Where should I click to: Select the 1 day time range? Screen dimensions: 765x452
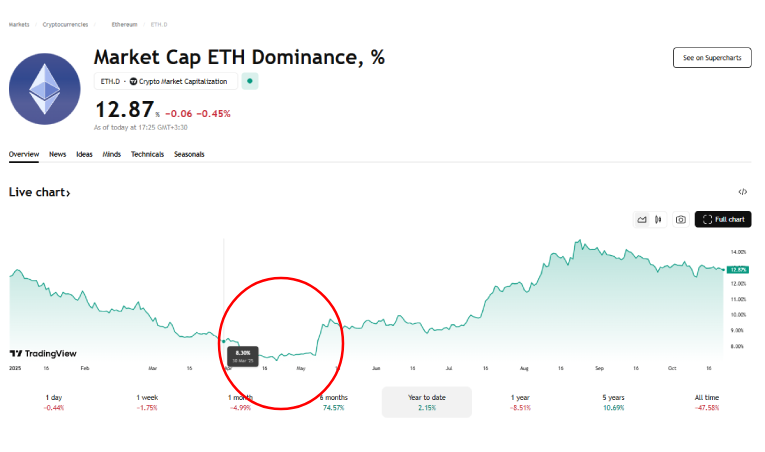click(x=54, y=402)
